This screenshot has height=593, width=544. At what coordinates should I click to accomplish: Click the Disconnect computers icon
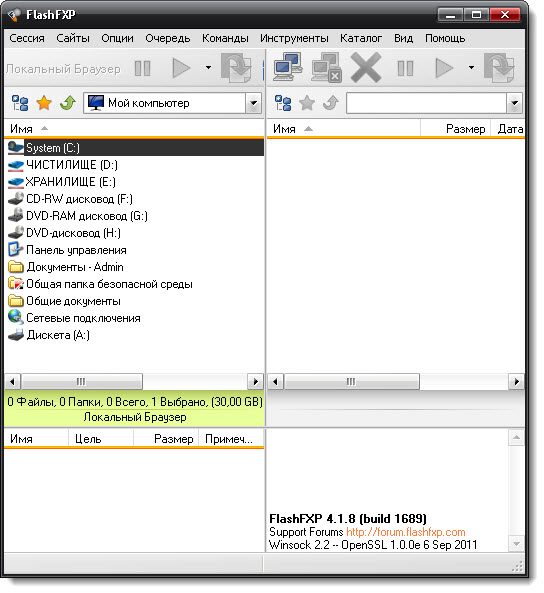326,68
